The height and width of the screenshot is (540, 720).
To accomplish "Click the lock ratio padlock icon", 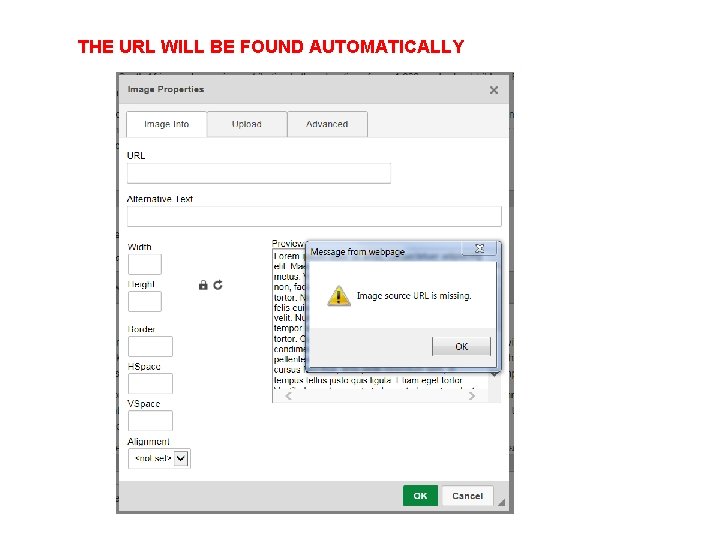I will 203,285.
